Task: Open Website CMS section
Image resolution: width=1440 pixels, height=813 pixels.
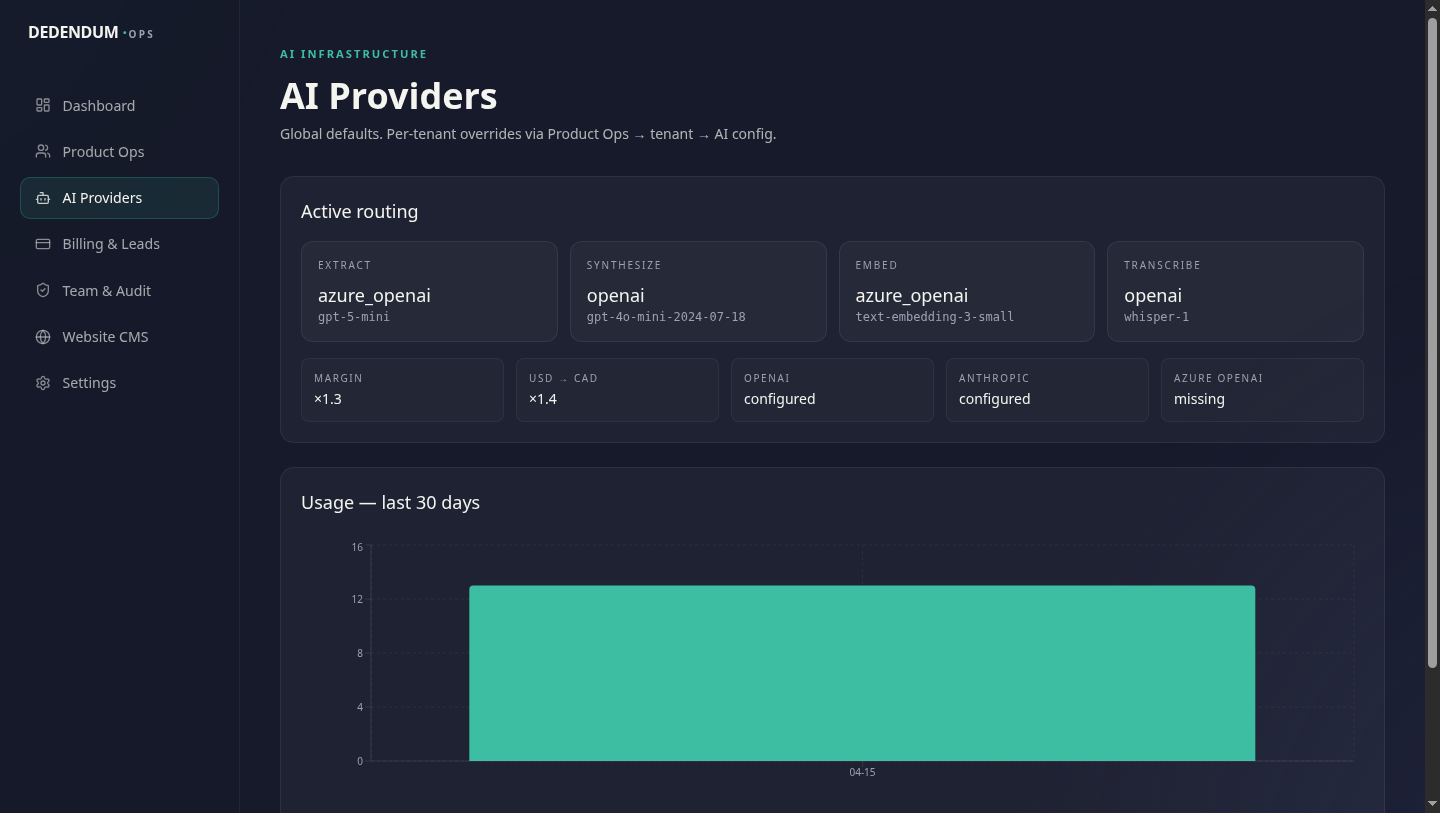Action: (119, 337)
